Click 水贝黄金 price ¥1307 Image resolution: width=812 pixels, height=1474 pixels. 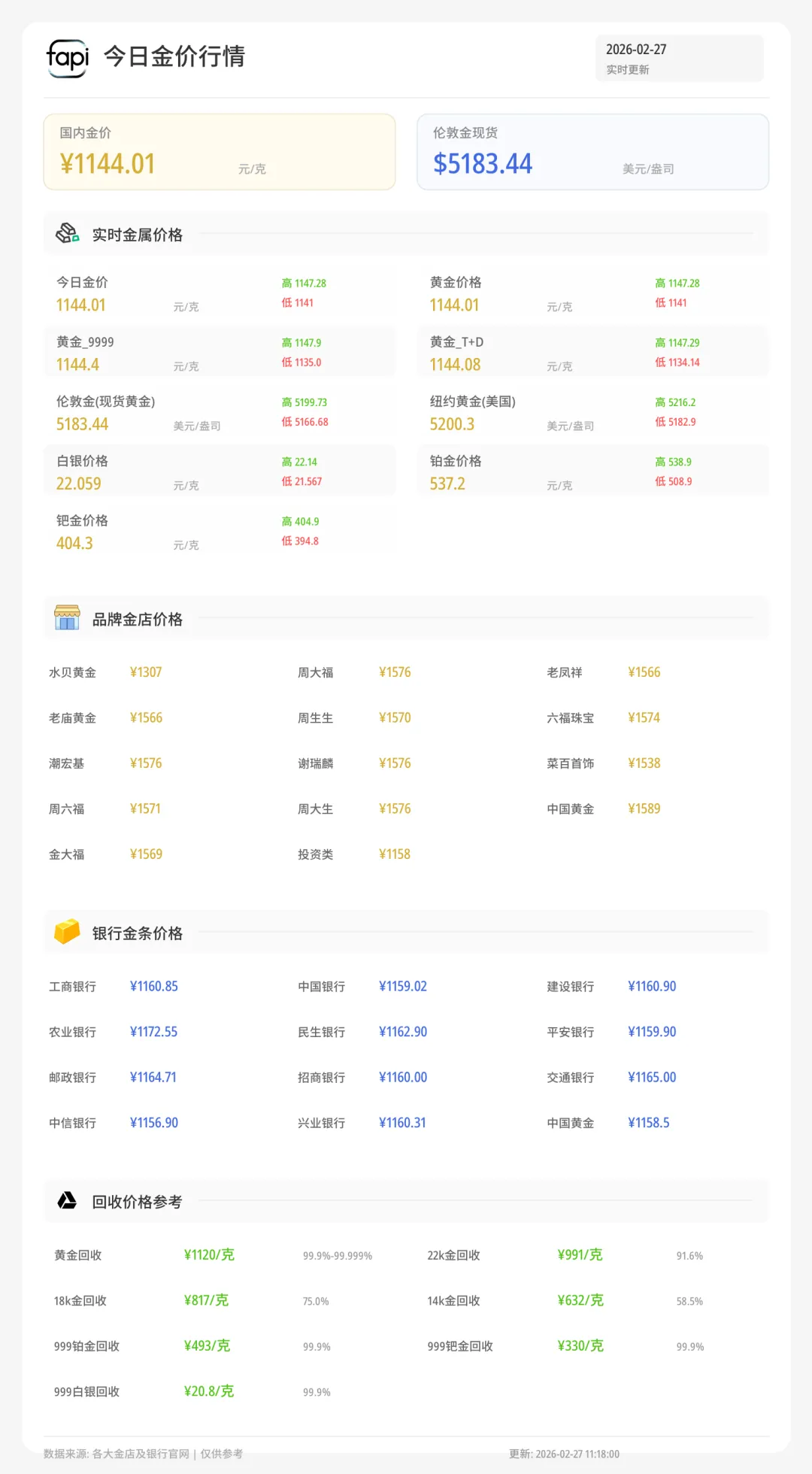pos(146,672)
